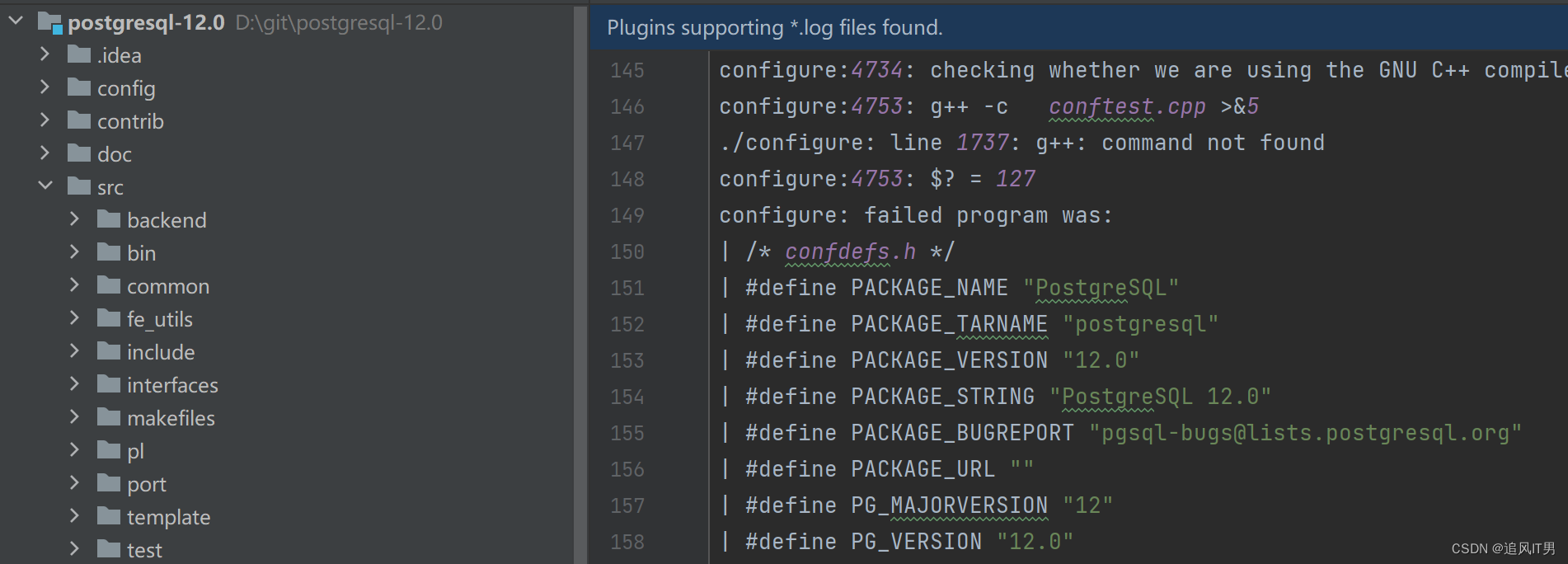
Task: Select the template tree item label
Action: pyautogui.click(x=169, y=518)
